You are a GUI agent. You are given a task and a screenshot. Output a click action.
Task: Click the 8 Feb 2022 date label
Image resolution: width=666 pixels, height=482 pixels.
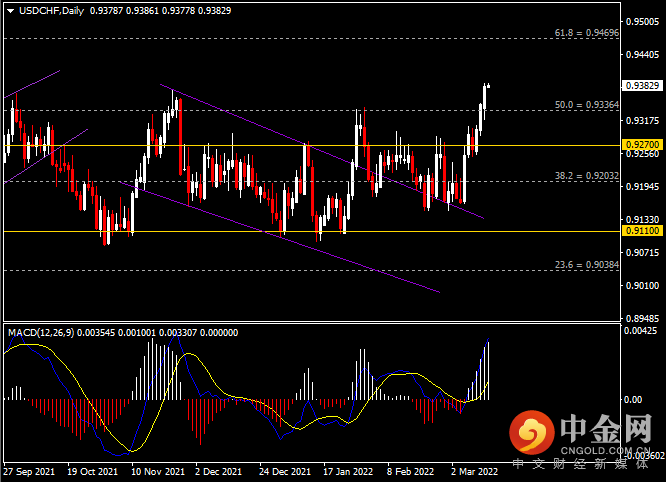tap(410, 472)
